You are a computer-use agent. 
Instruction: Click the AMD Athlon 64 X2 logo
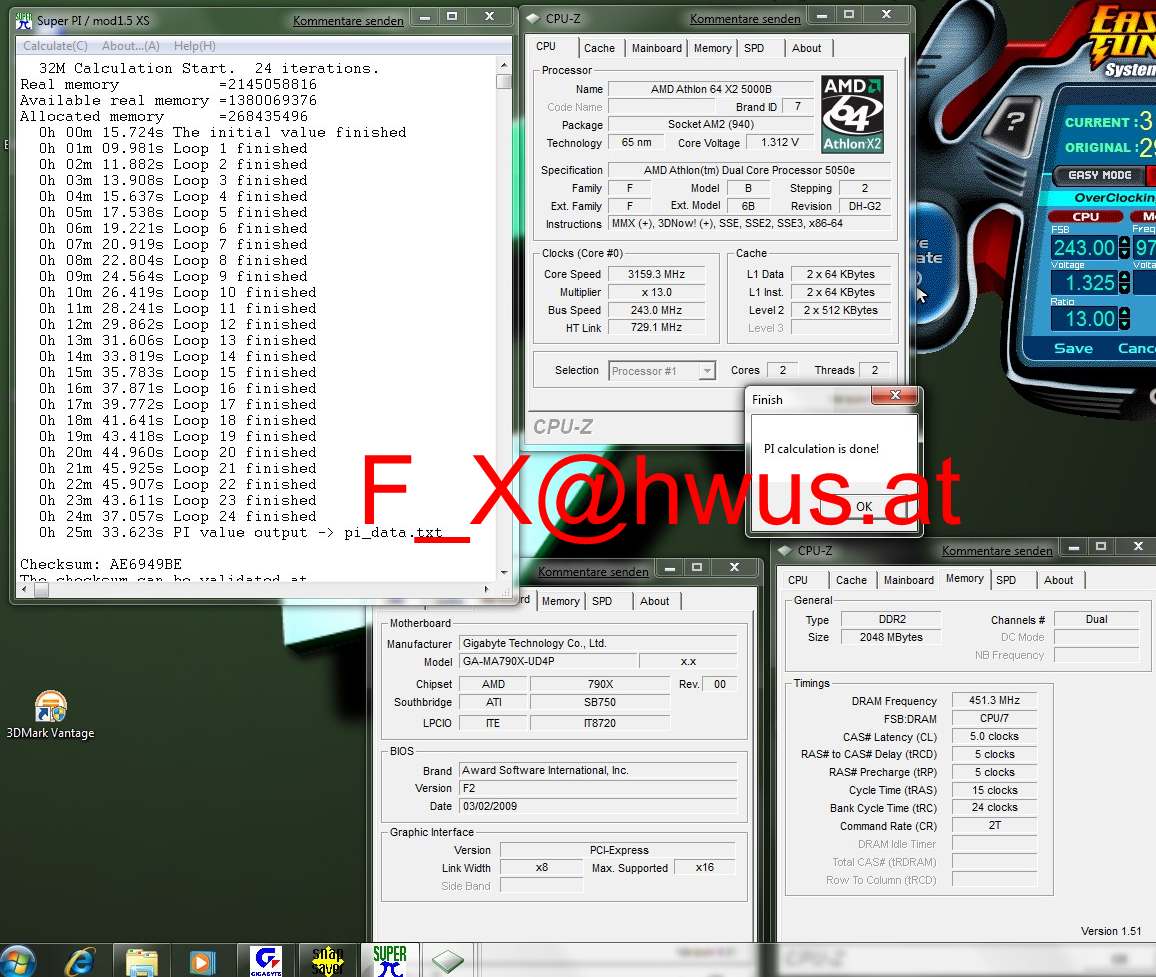[852, 114]
